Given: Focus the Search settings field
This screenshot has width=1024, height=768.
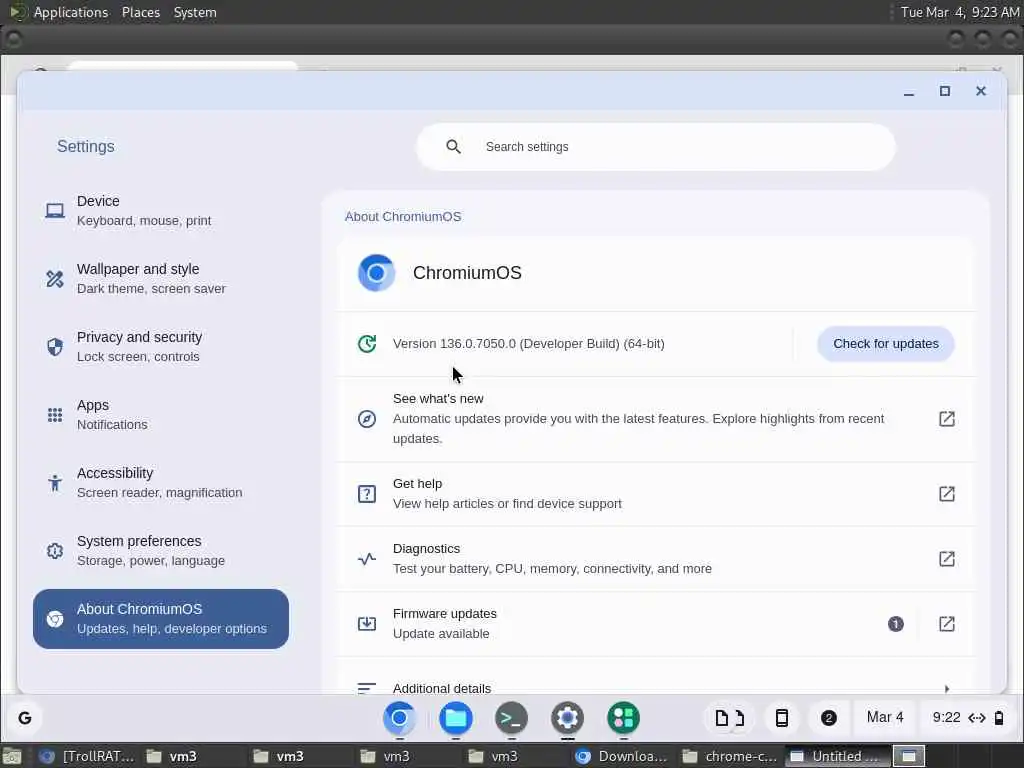Looking at the screenshot, I should pos(656,147).
